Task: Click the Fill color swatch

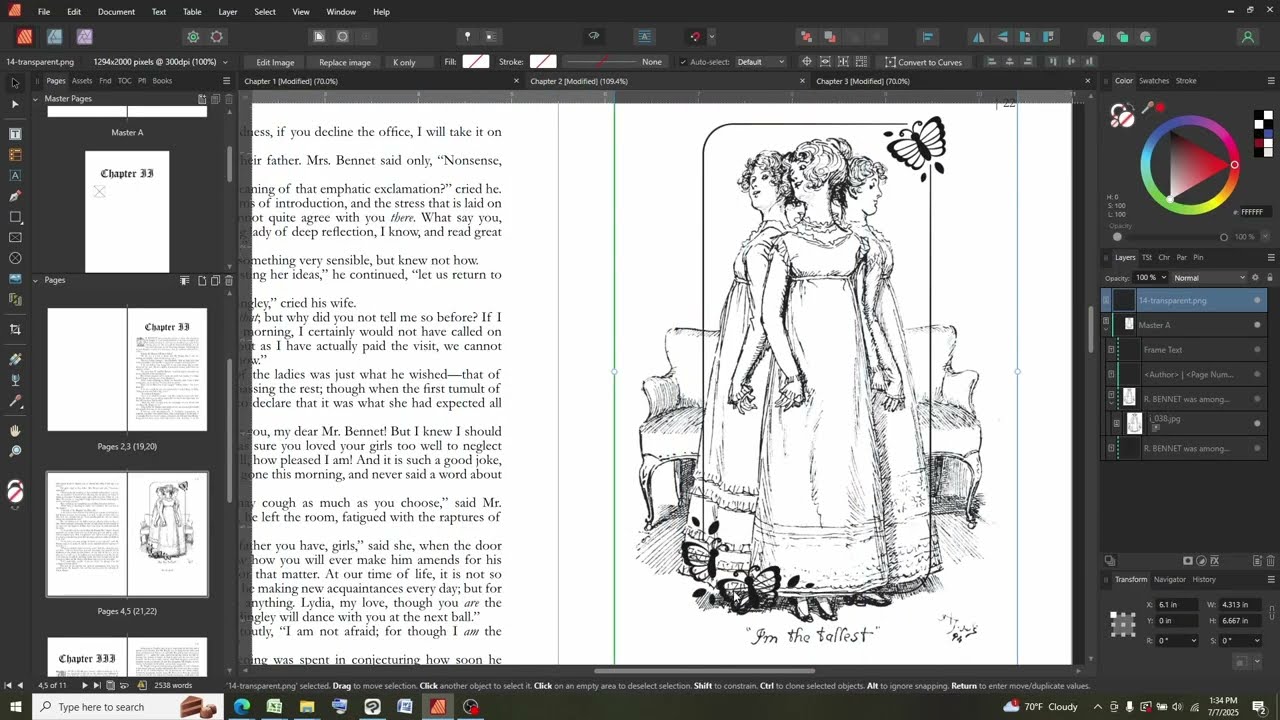Action: point(476,62)
